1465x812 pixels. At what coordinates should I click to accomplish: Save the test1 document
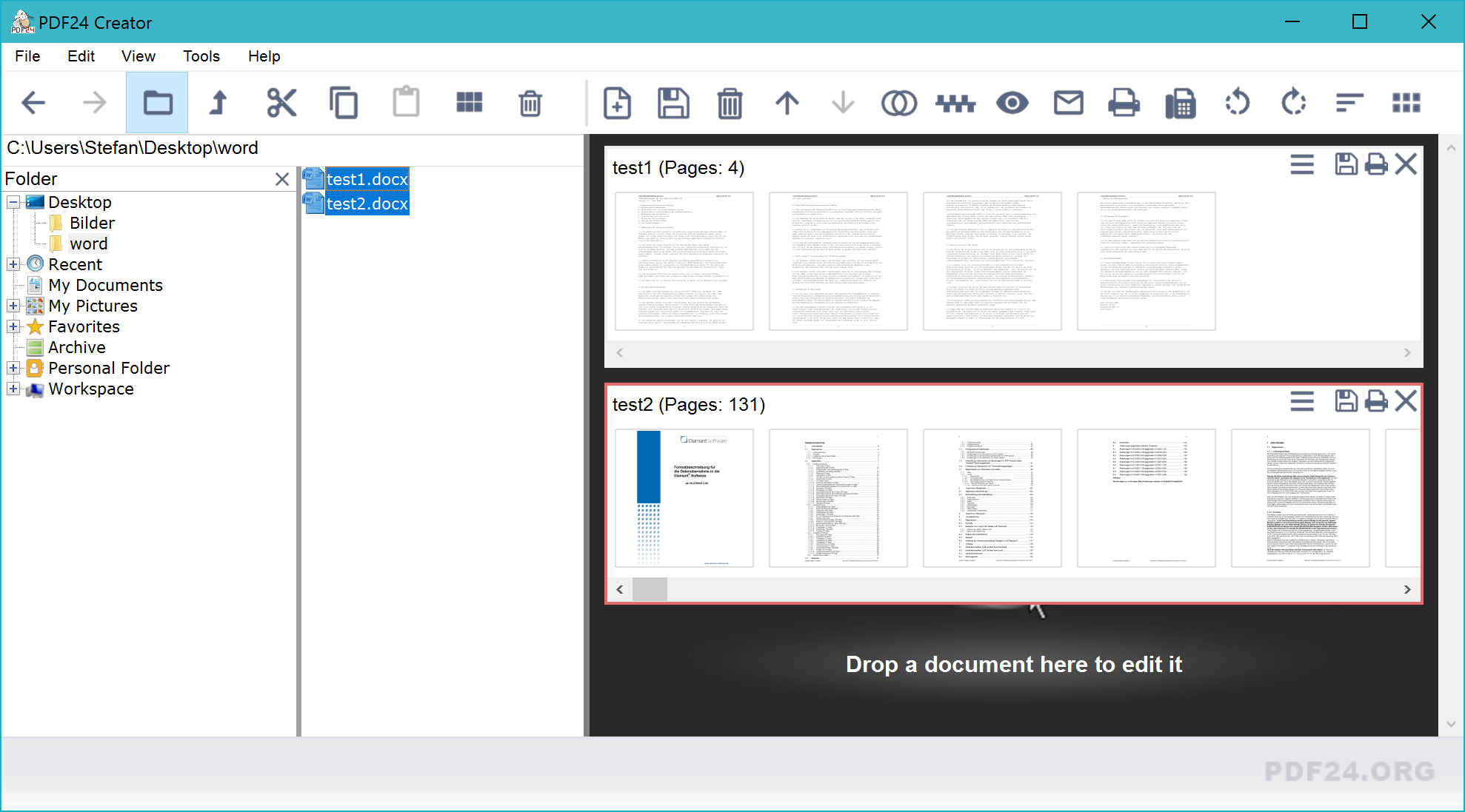[1346, 164]
